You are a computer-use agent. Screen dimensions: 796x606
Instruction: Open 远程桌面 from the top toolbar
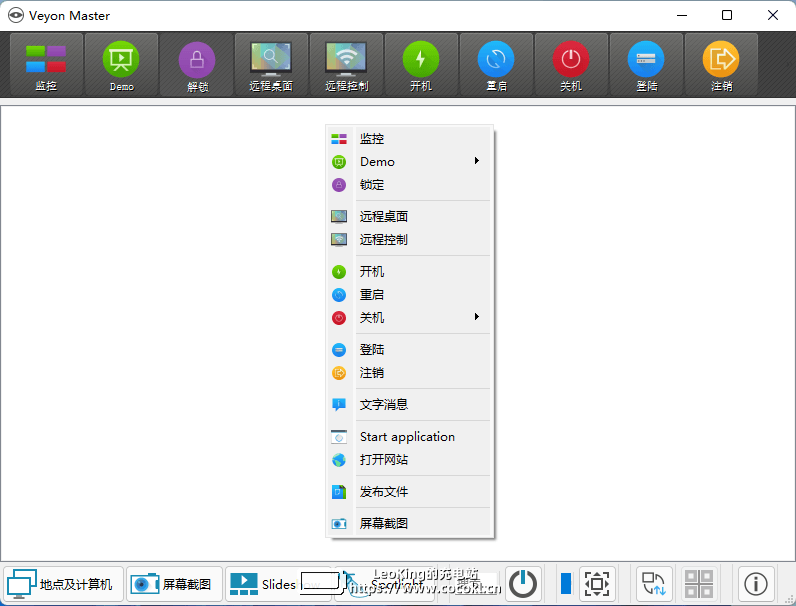tap(271, 65)
